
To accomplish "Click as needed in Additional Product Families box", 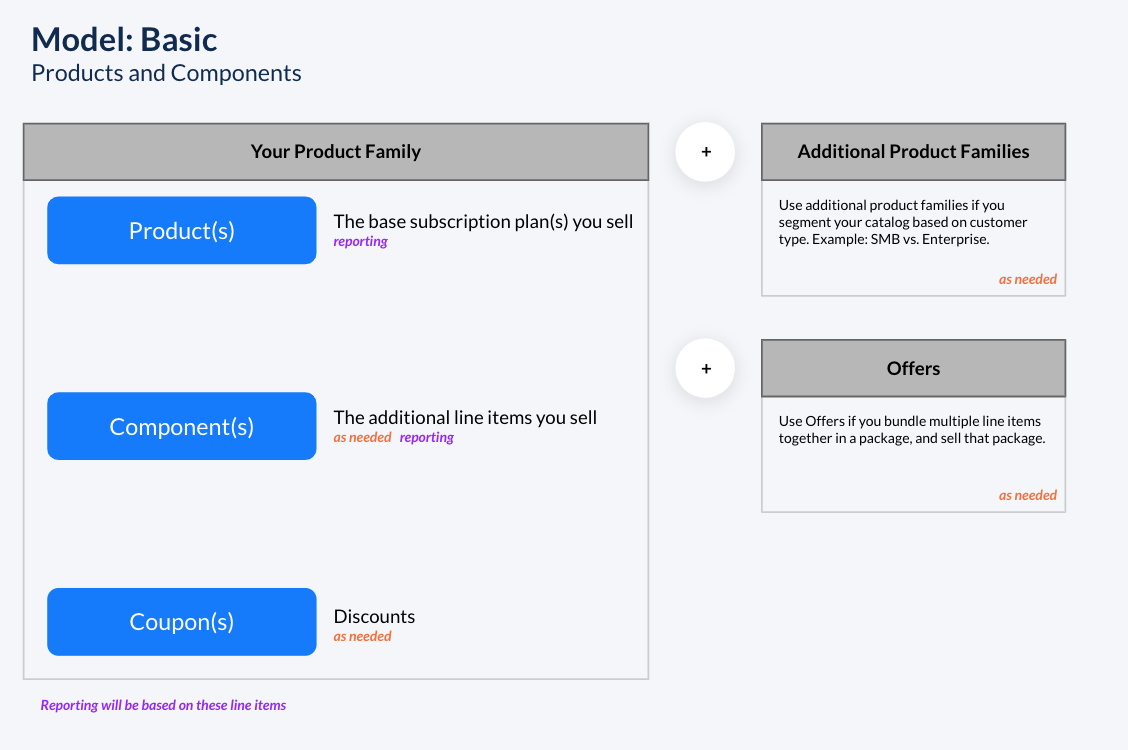I will (x=1027, y=280).
